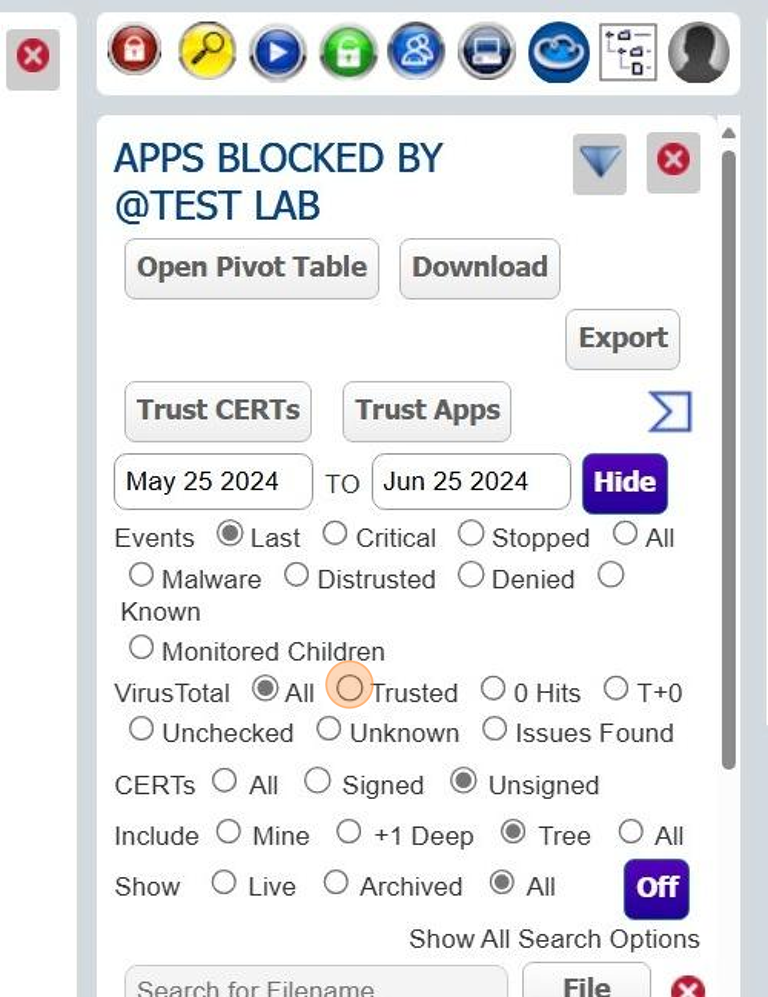Hide the search filter options
768x997 pixels.
click(x=624, y=482)
